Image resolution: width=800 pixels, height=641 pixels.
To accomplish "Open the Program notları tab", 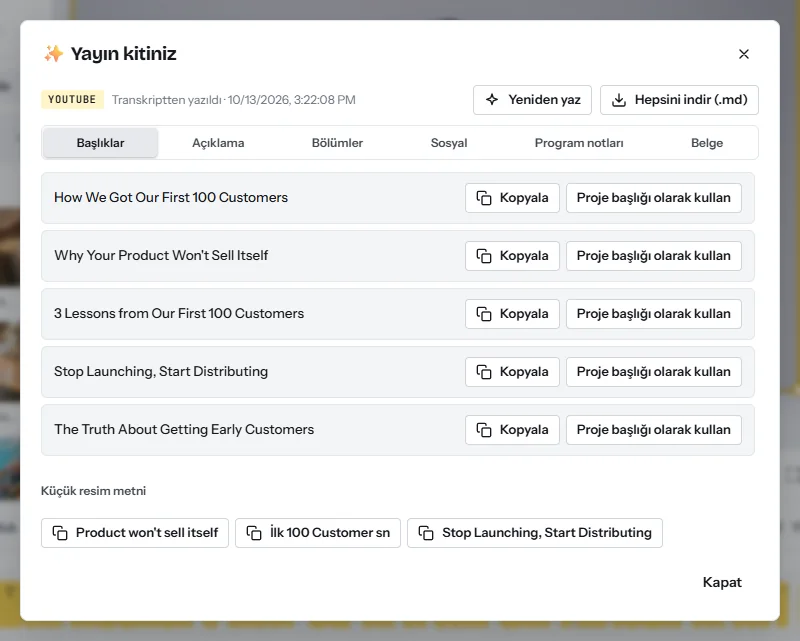I will pos(579,143).
